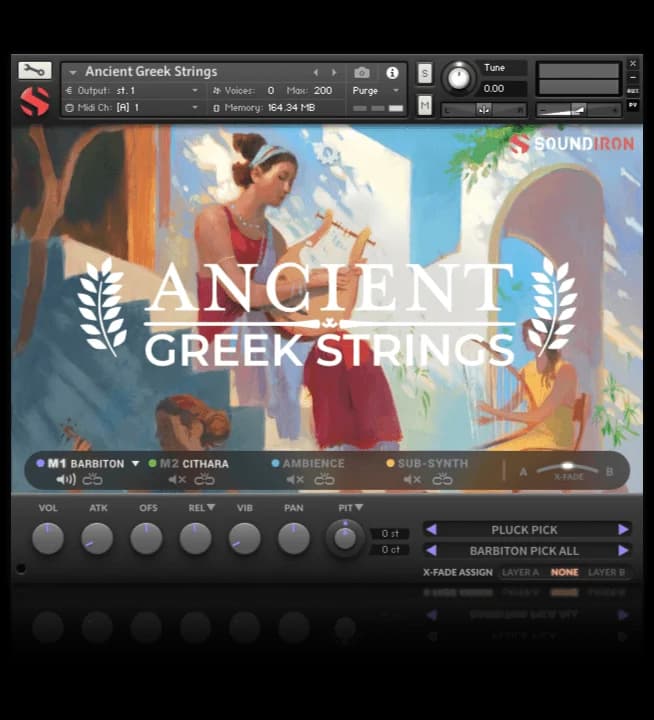Unmute the Sub-Synth layer
Screen dimensions: 654x720
(412, 480)
